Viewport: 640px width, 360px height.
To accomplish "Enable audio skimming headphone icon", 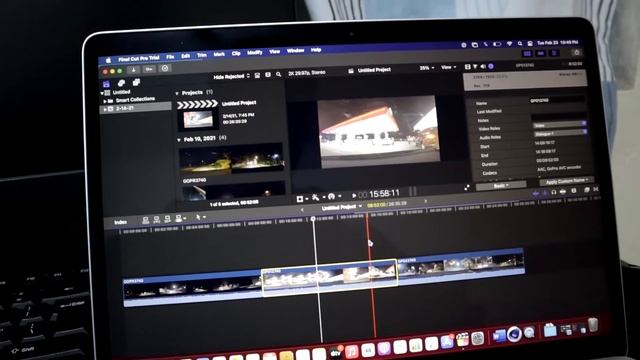I will coord(553,192).
